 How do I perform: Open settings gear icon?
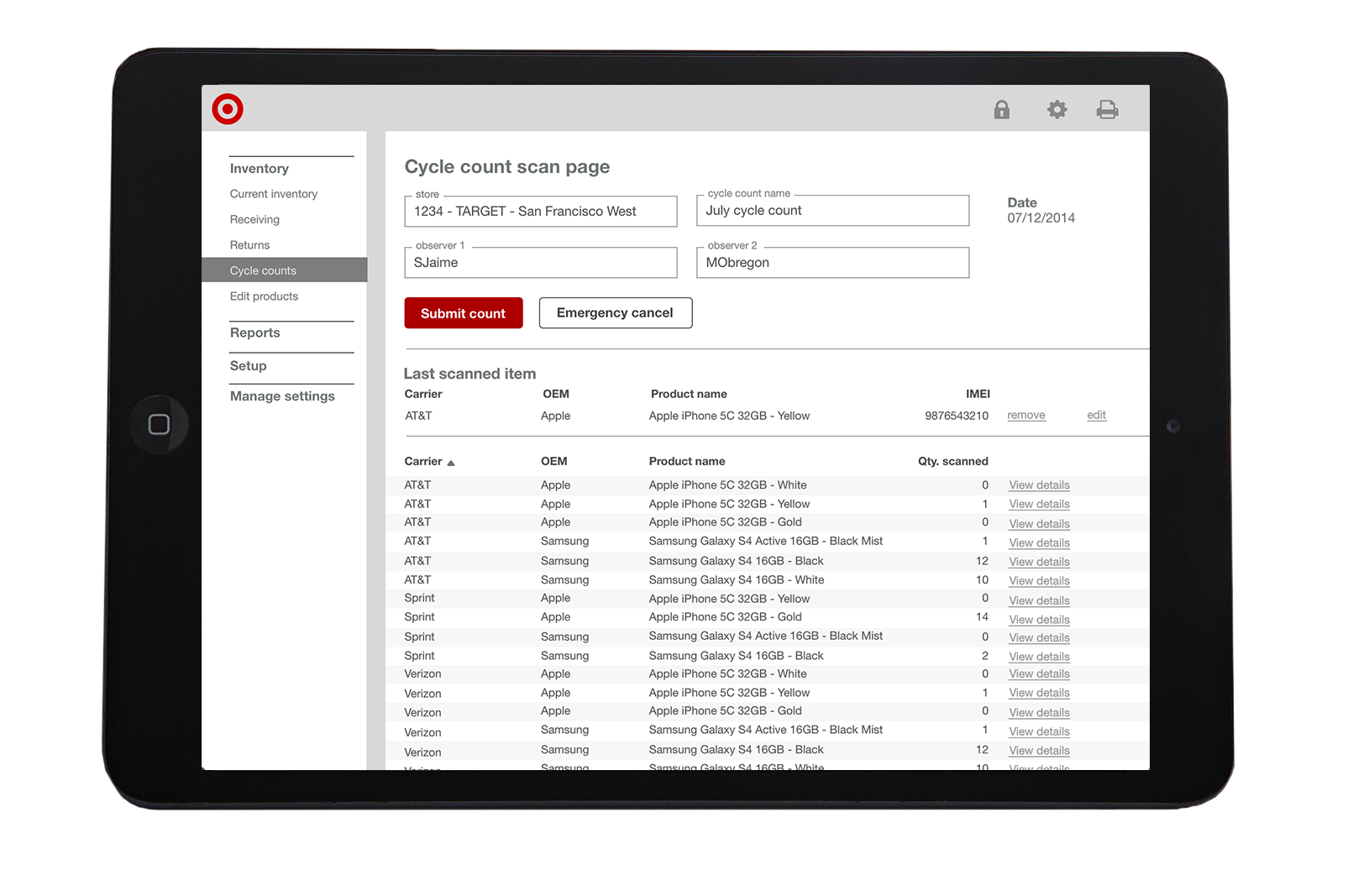coord(1057,109)
